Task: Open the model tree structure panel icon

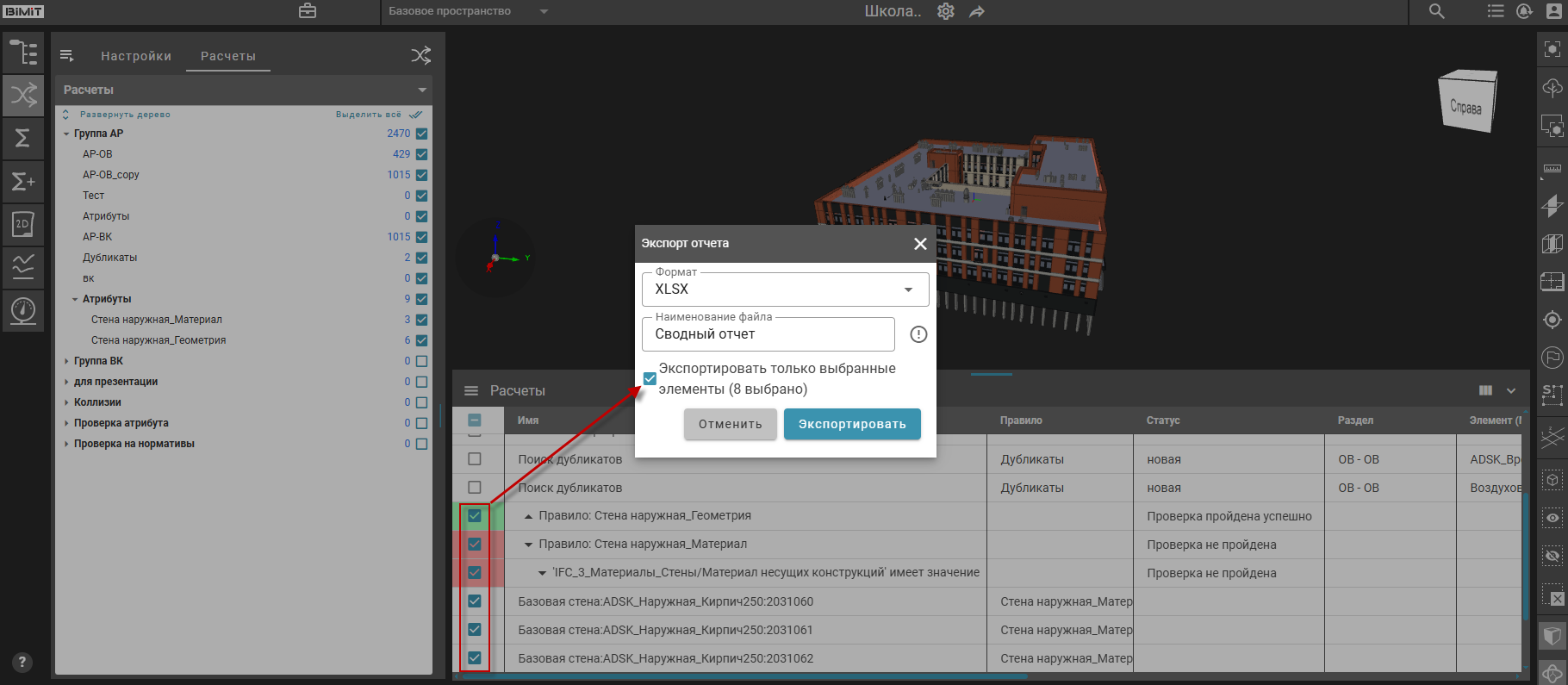Action: (23, 53)
